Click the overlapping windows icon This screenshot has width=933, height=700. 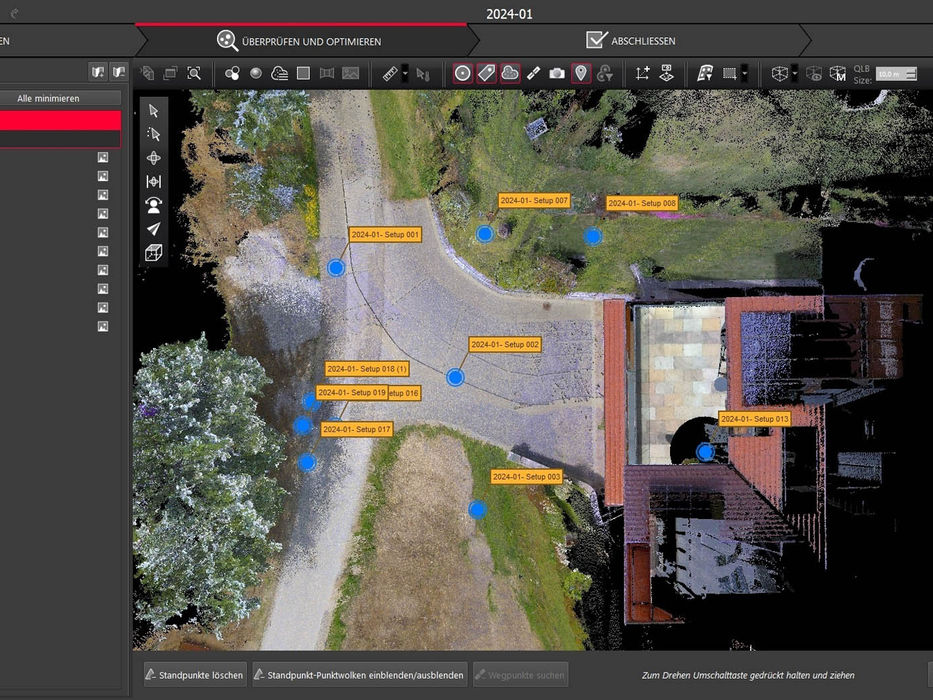point(170,73)
